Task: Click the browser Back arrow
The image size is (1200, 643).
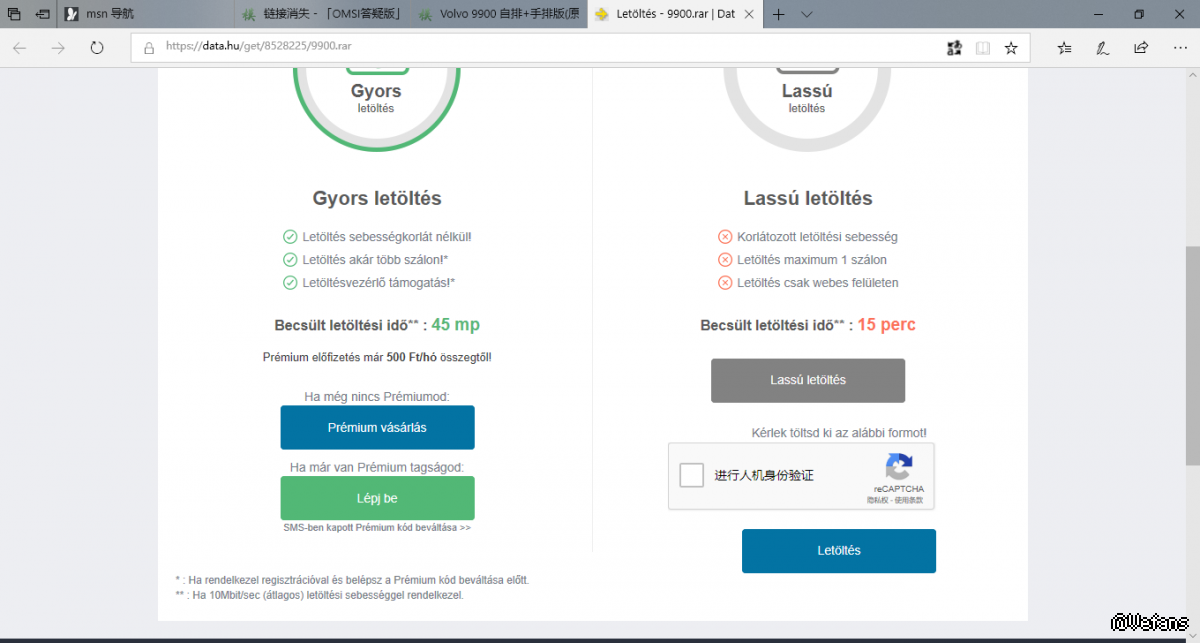Action: click(20, 47)
